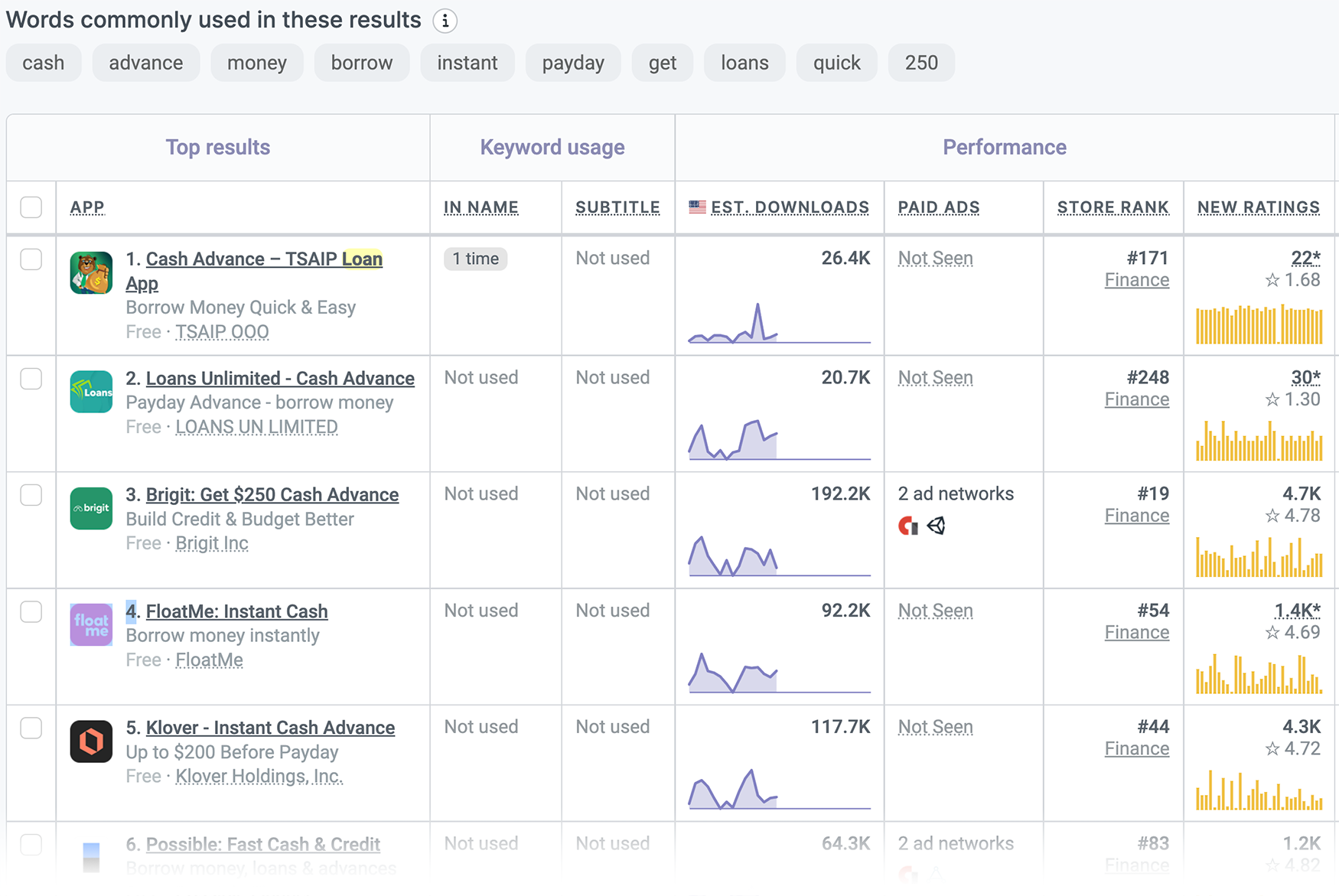The height and width of the screenshot is (896, 1339).
Task: Click the Unity Ads icon in Brigit's Paid Ads cell
Action: (x=937, y=526)
